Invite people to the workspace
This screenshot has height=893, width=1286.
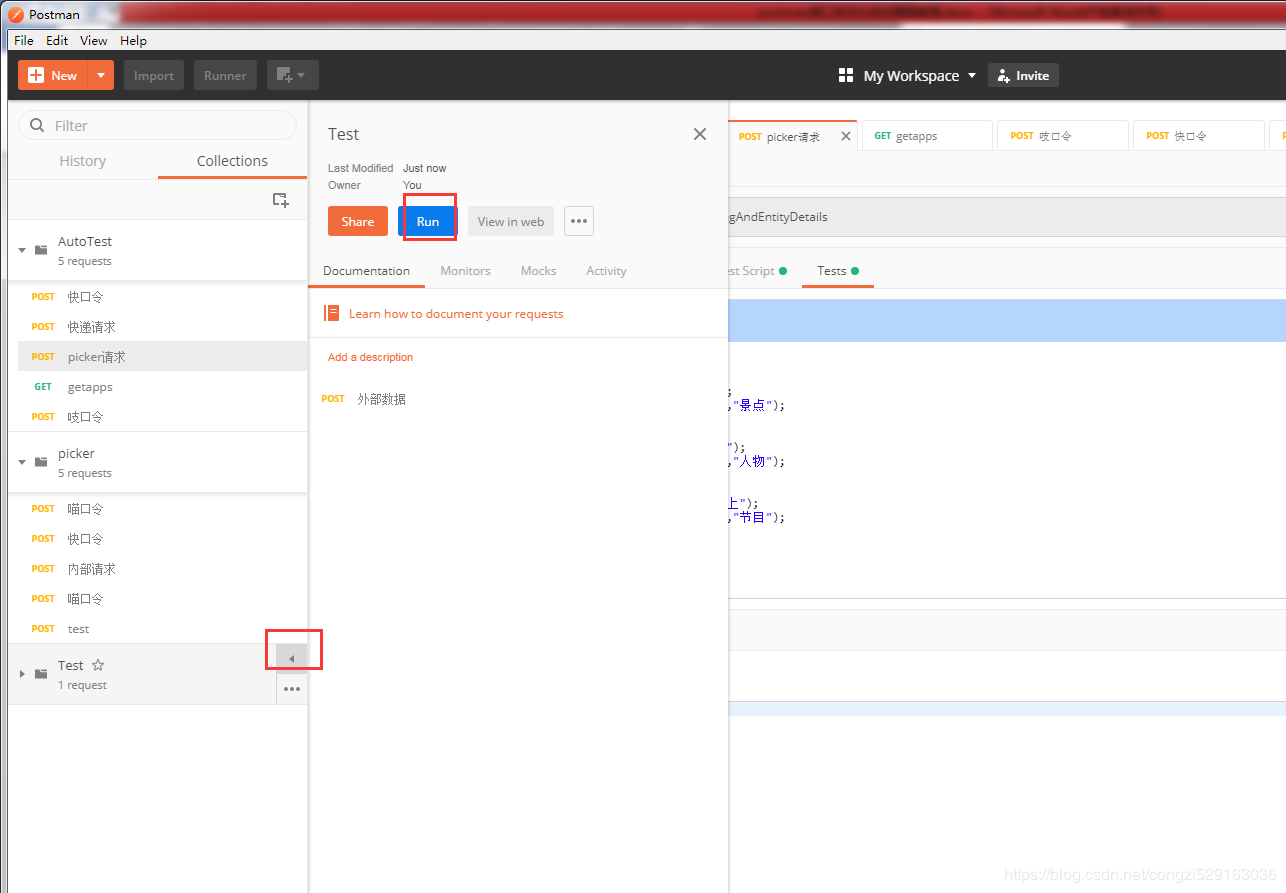coord(1023,75)
